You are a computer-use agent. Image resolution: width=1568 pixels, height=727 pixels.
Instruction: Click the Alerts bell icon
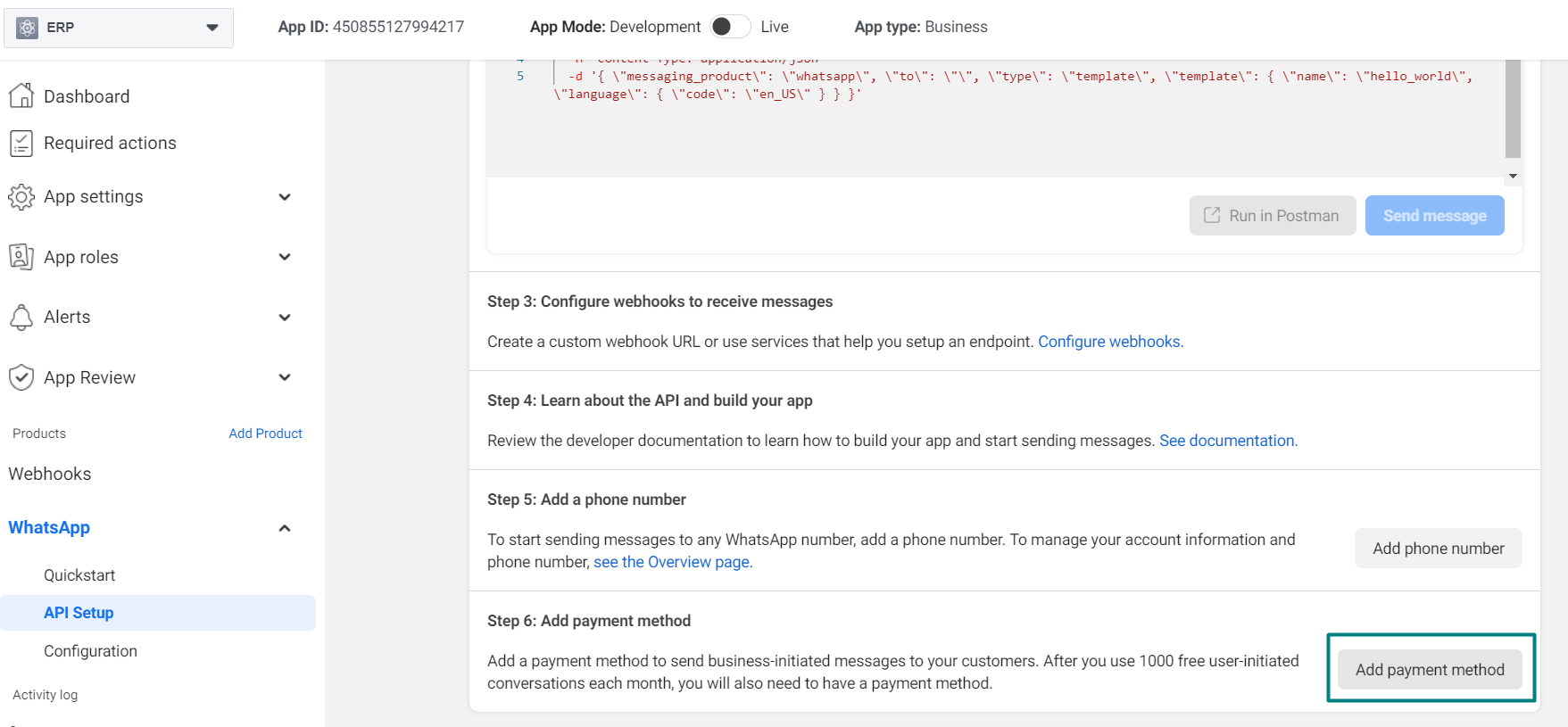[21, 317]
